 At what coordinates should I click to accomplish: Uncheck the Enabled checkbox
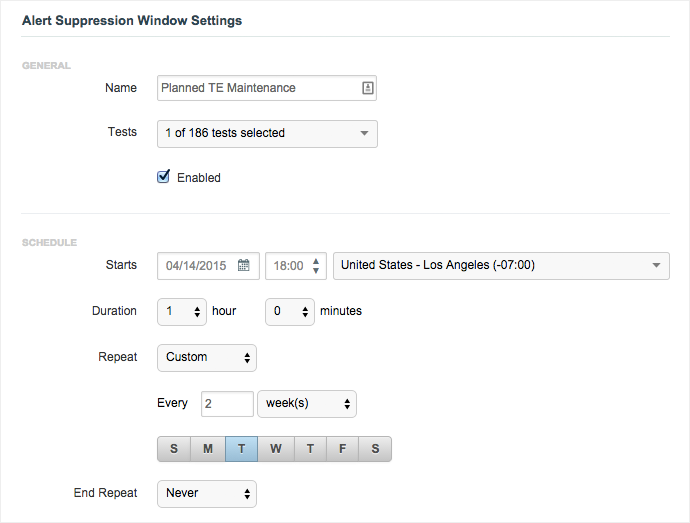164,177
